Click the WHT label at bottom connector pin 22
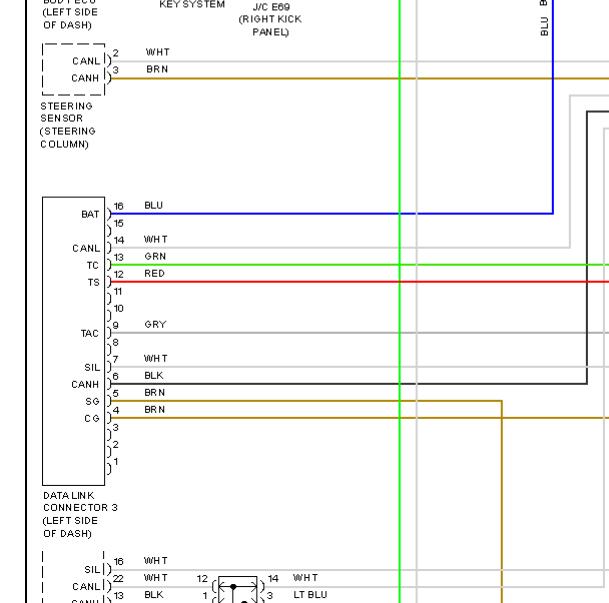This screenshot has width=609, height=603. click(156, 578)
